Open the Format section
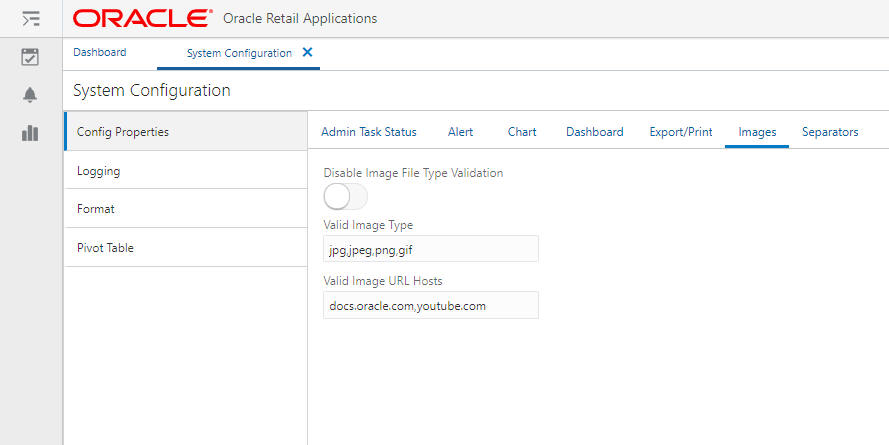This screenshot has height=445, width=889. [x=185, y=209]
